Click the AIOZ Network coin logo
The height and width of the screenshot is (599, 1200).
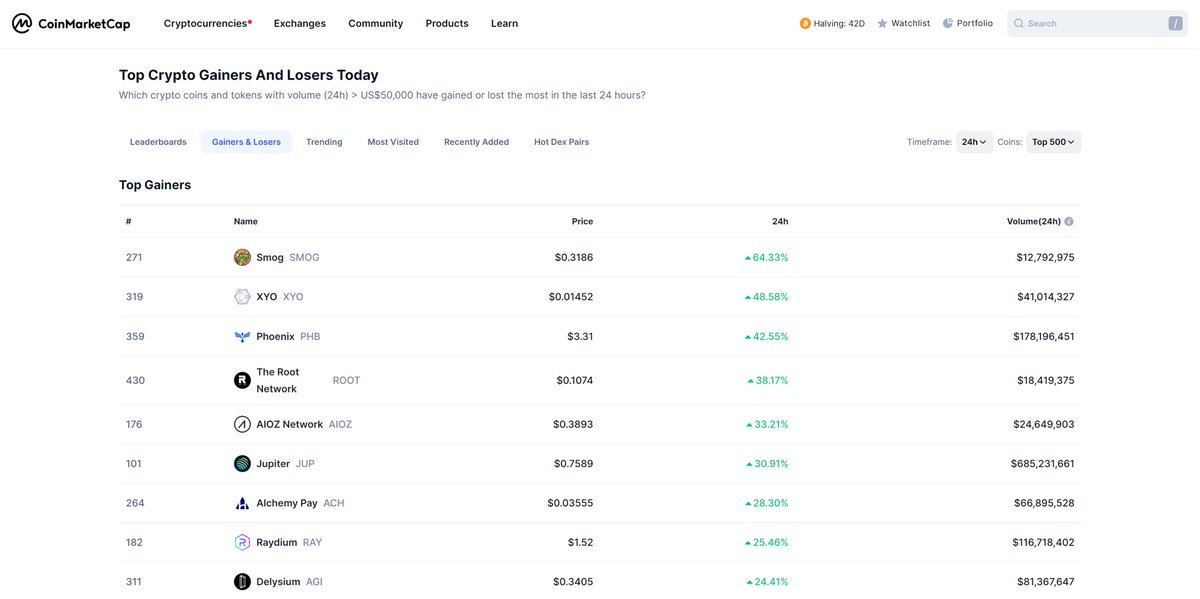click(x=242, y=424)
